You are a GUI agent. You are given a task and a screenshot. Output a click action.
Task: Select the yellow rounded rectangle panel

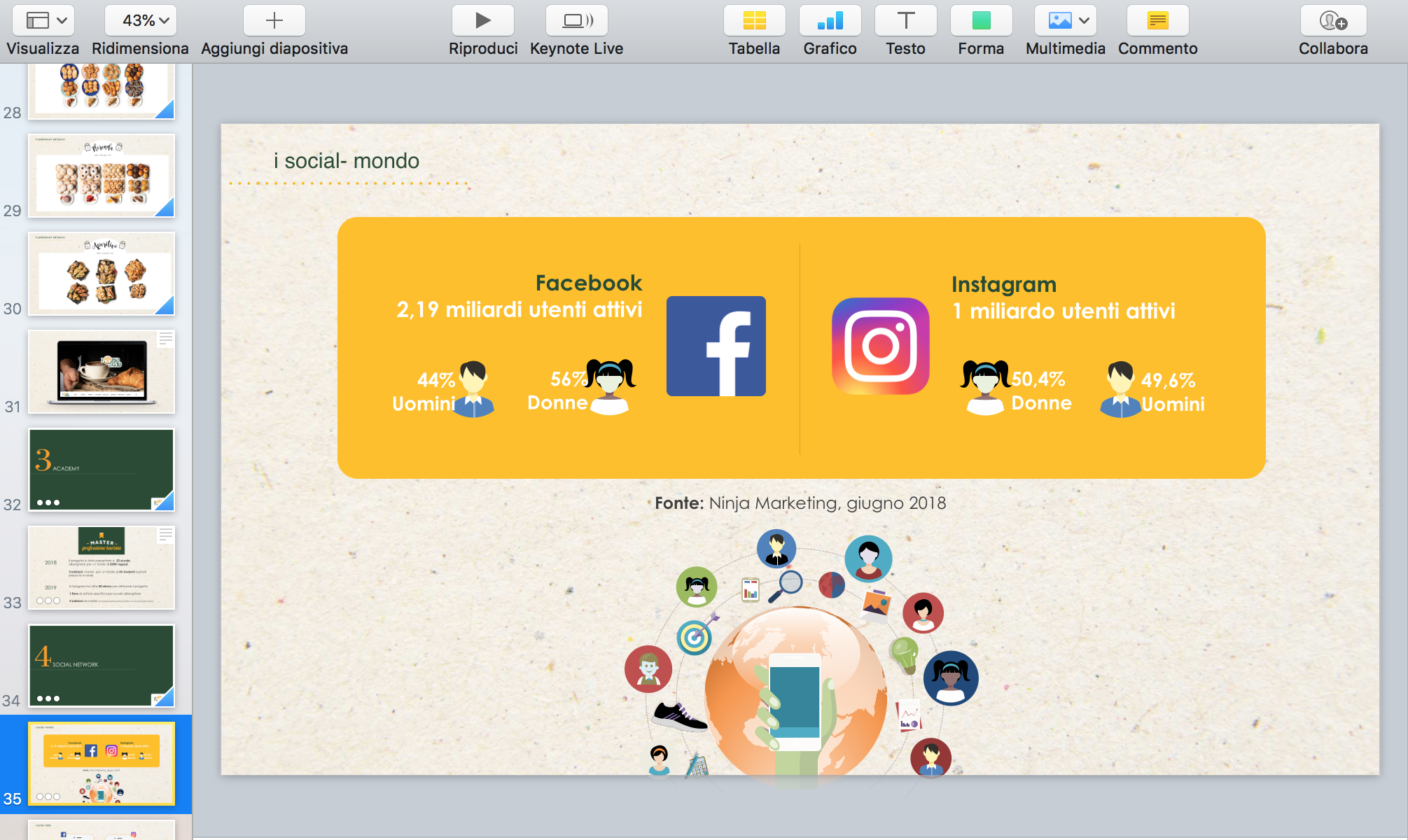click(801, 348)
